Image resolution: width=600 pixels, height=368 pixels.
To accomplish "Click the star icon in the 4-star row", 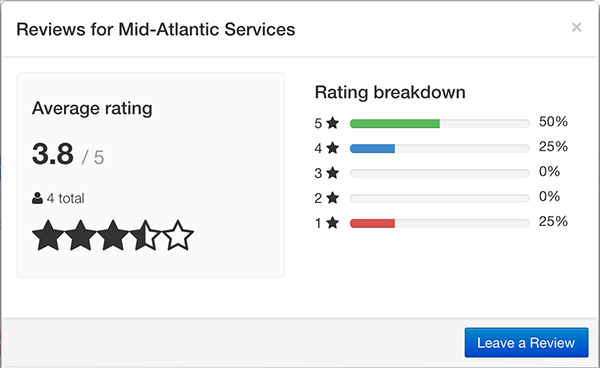I will click(333, 148).
